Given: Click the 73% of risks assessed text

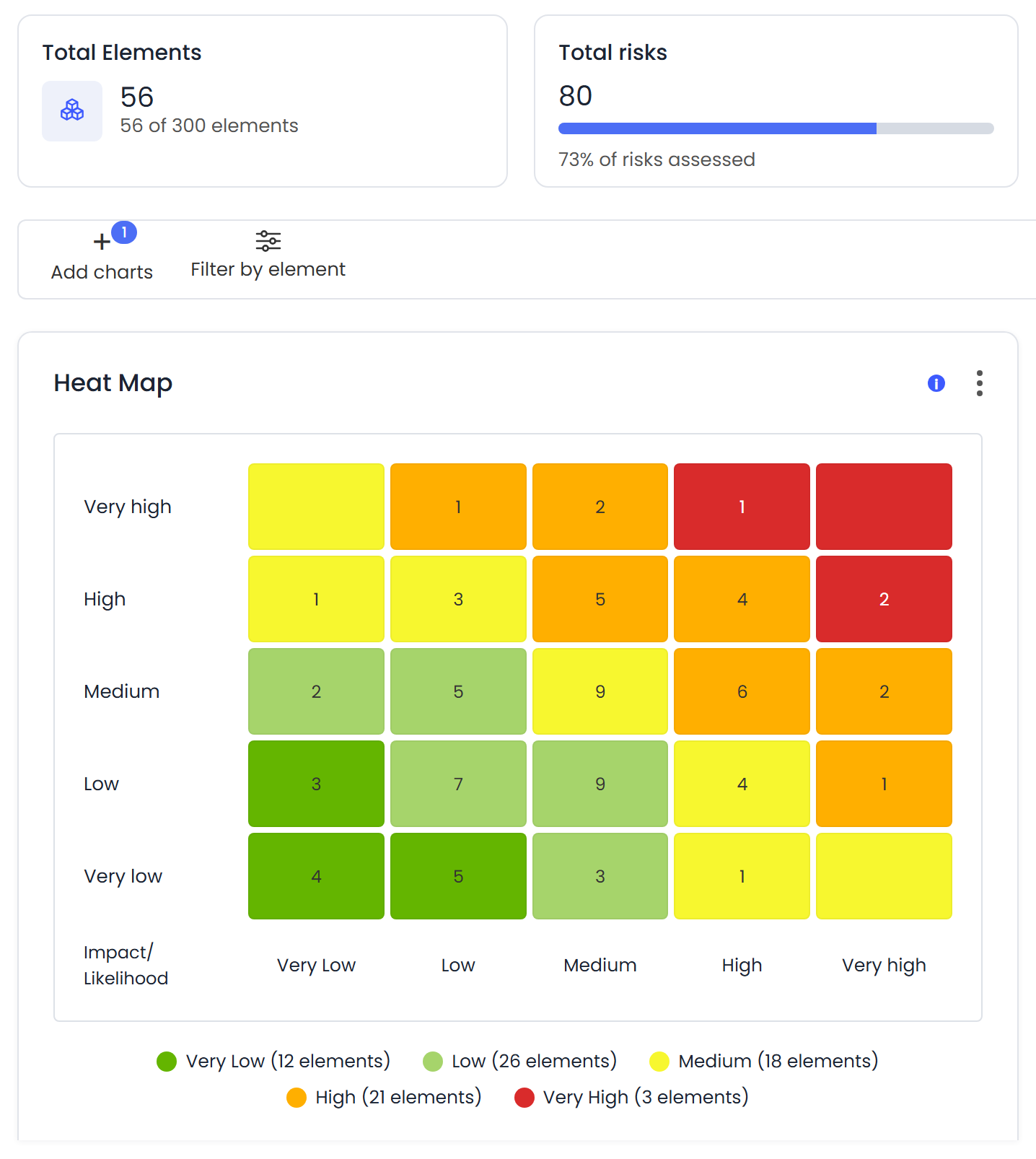Looking at the screenshot, I should point(657,159).
